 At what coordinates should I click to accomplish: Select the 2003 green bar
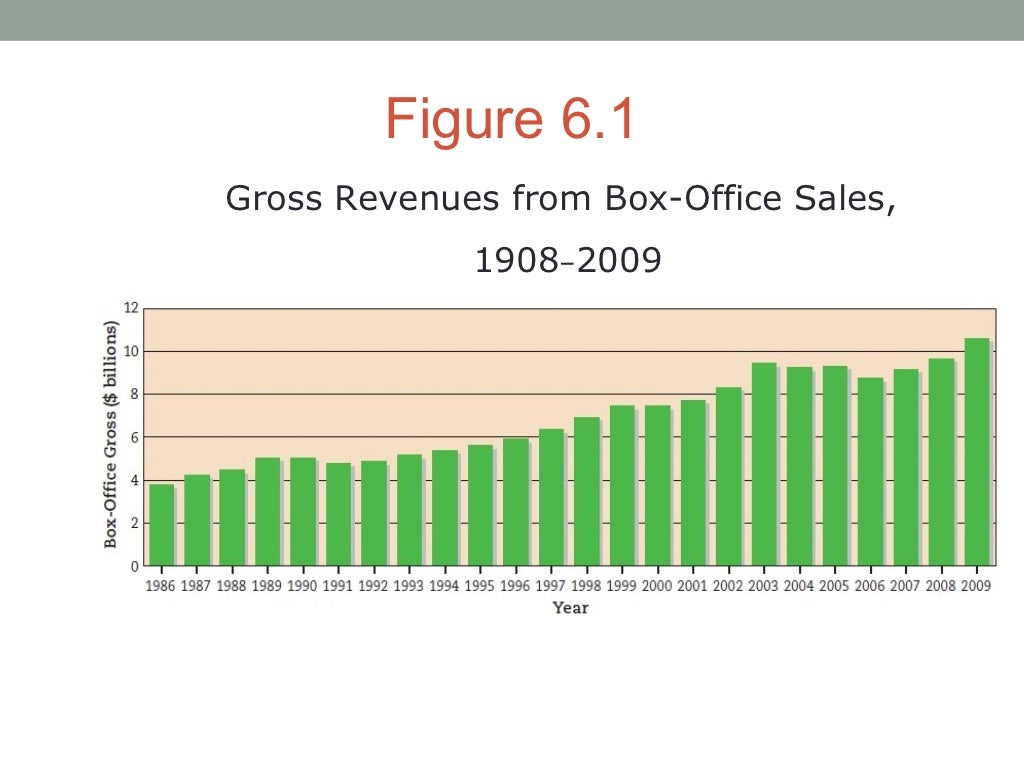click(764, 464)
